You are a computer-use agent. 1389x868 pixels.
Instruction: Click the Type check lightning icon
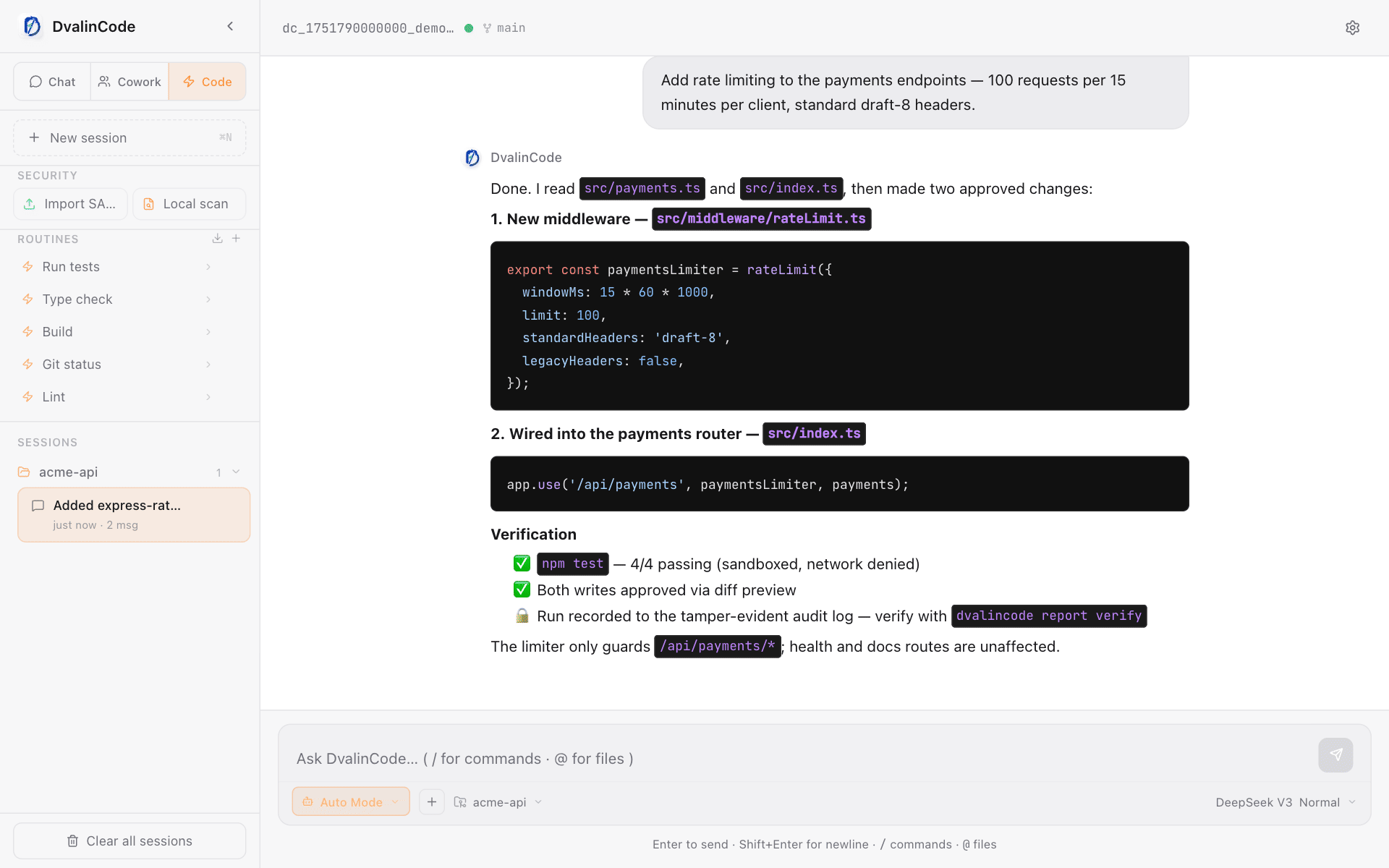(27, 299)
